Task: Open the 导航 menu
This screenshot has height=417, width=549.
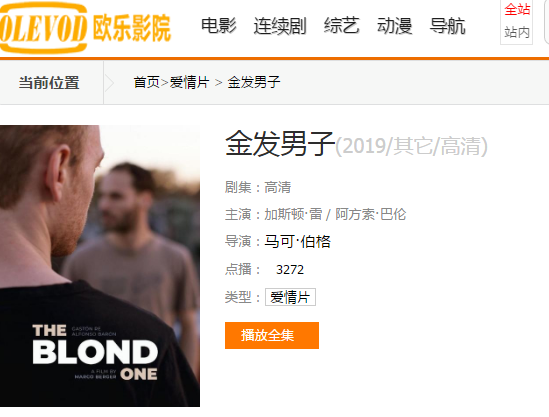Action: coord(447,26)
